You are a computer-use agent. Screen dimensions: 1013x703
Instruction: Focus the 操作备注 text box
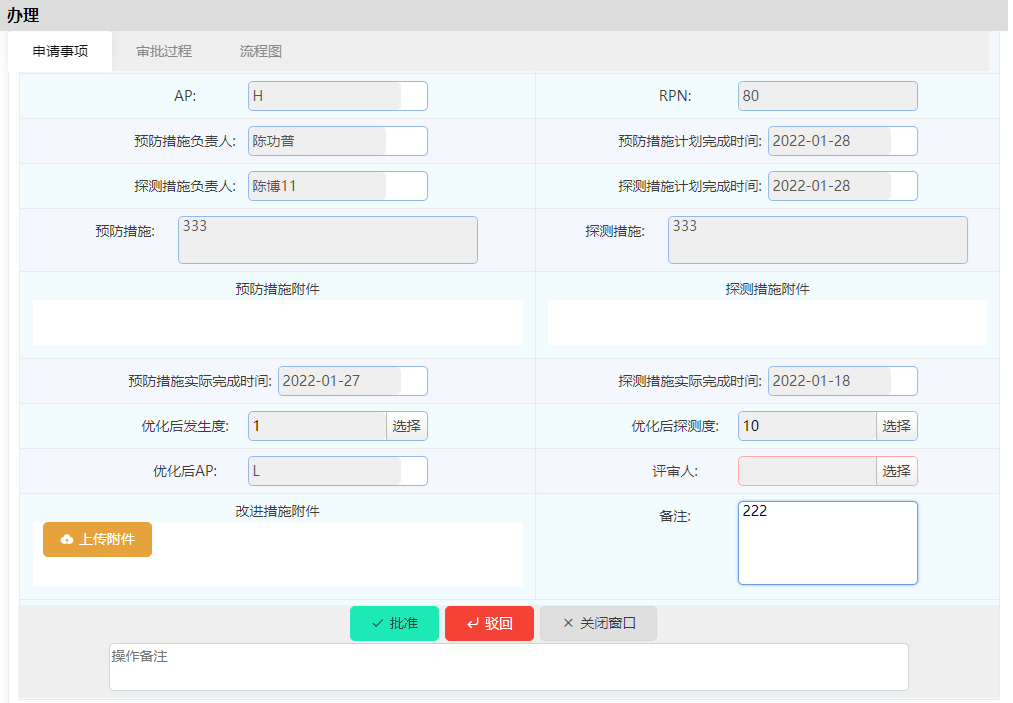pyautogui.click(x=508, y=666)
